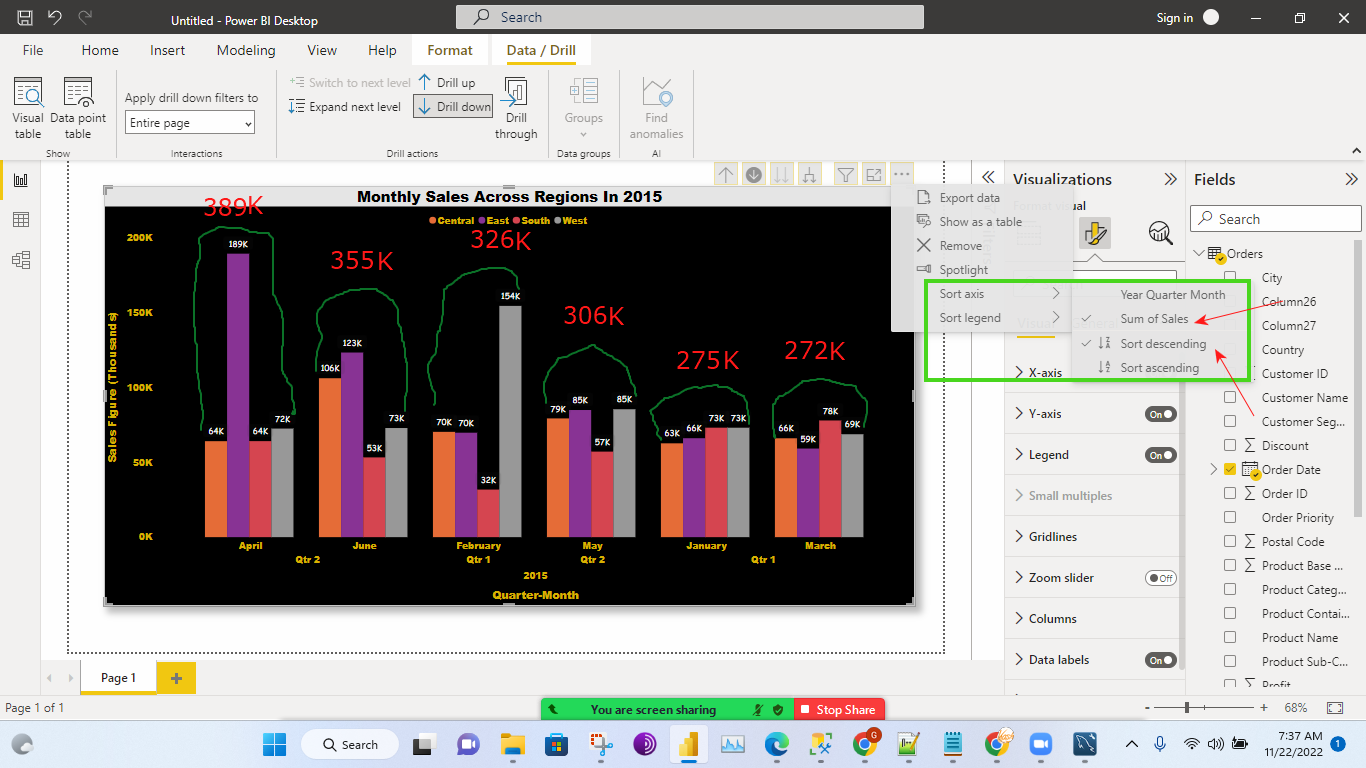The width and height of the screenshot is (1366, 768).
Task: Select Sort ascending in the submenu
Action: coord(1159,368)
